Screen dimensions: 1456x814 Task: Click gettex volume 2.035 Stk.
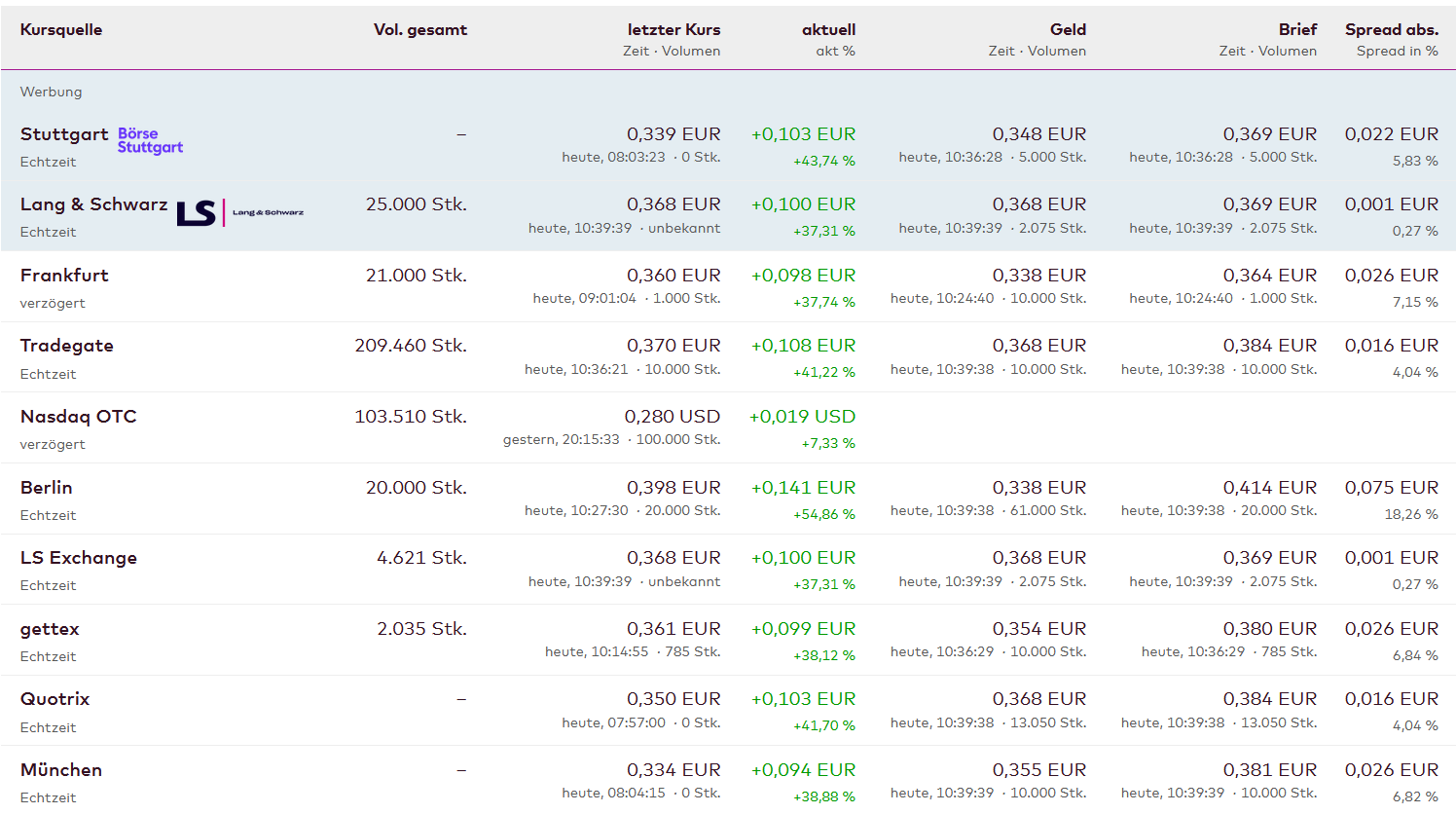422,629
